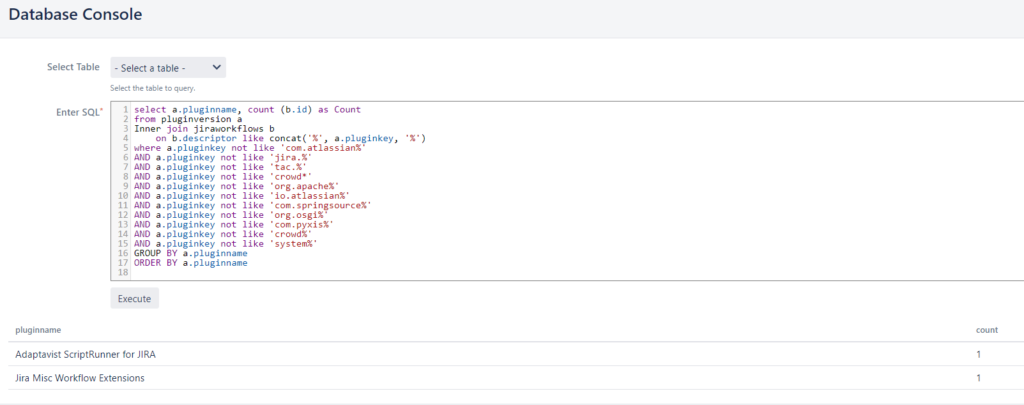Place cursor on empty line 18 in SQL editor

click(300, 273)
